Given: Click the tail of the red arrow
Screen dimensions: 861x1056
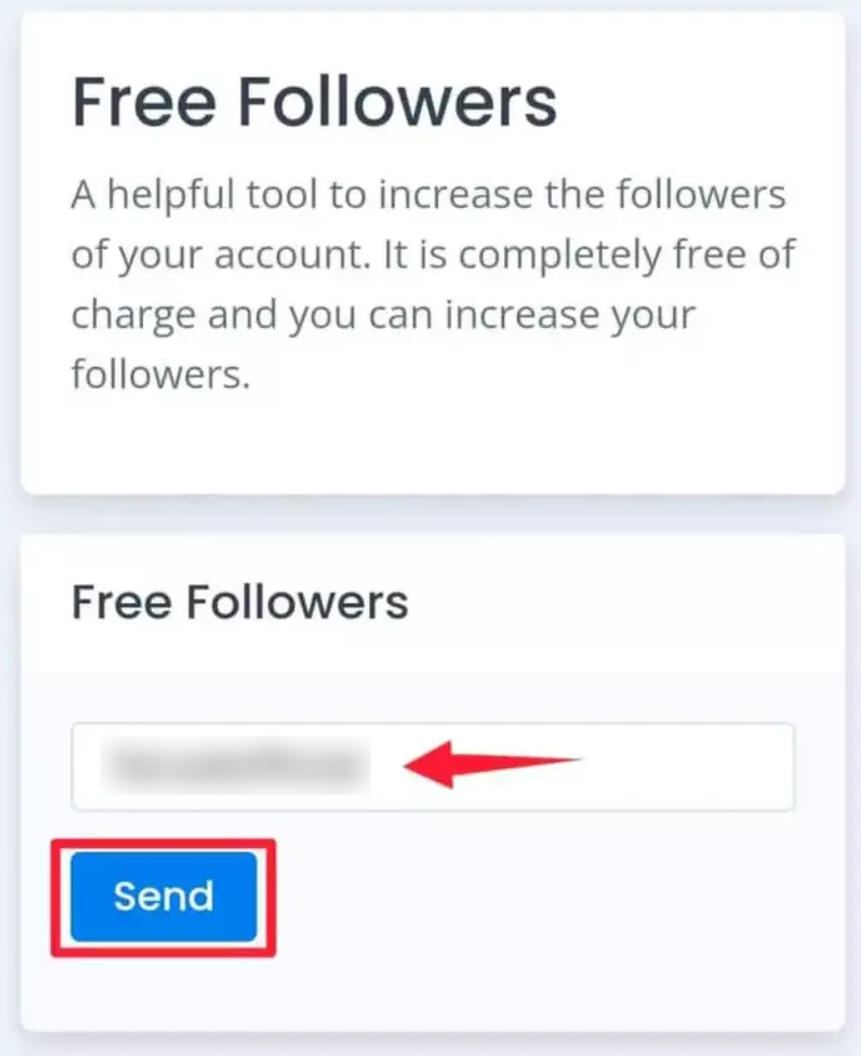Looking at the screenshot, I should click(x=573, y=760).
